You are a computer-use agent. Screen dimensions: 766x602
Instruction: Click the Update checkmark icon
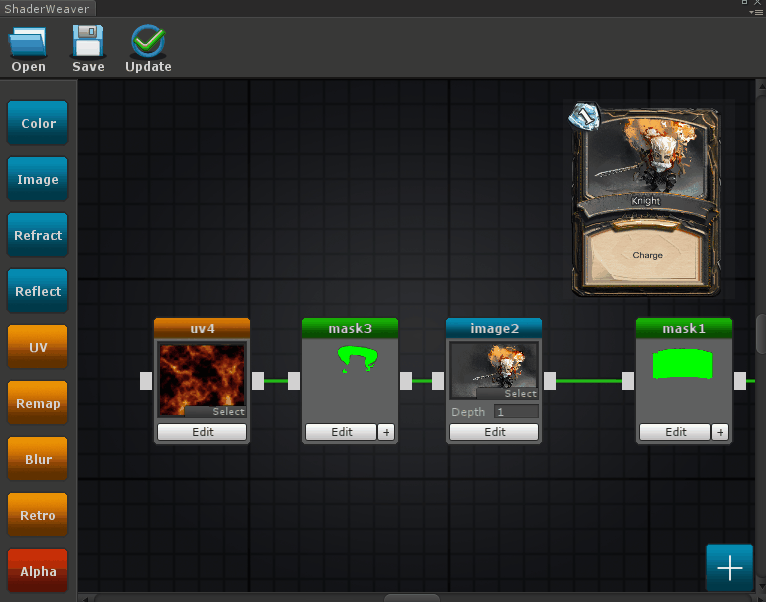[148, 42]
